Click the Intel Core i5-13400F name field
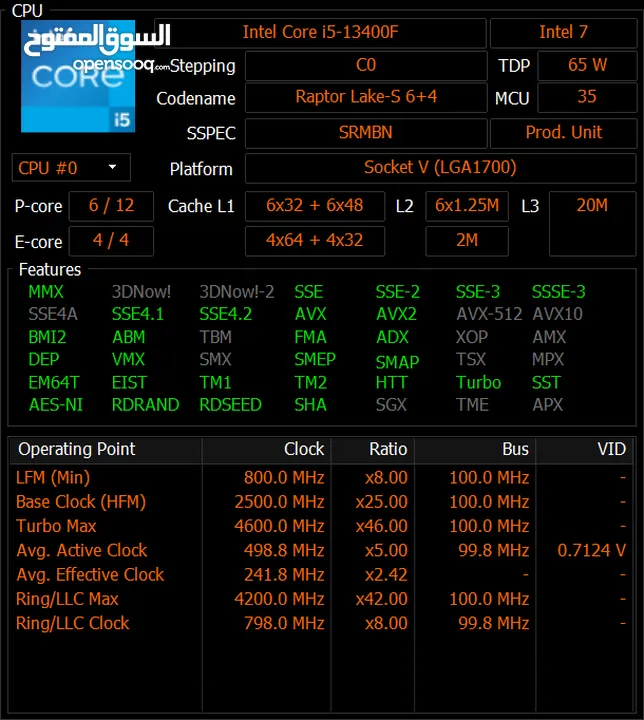Image resolution: width=644 pixels, height=720 pixels. (320, 33)
